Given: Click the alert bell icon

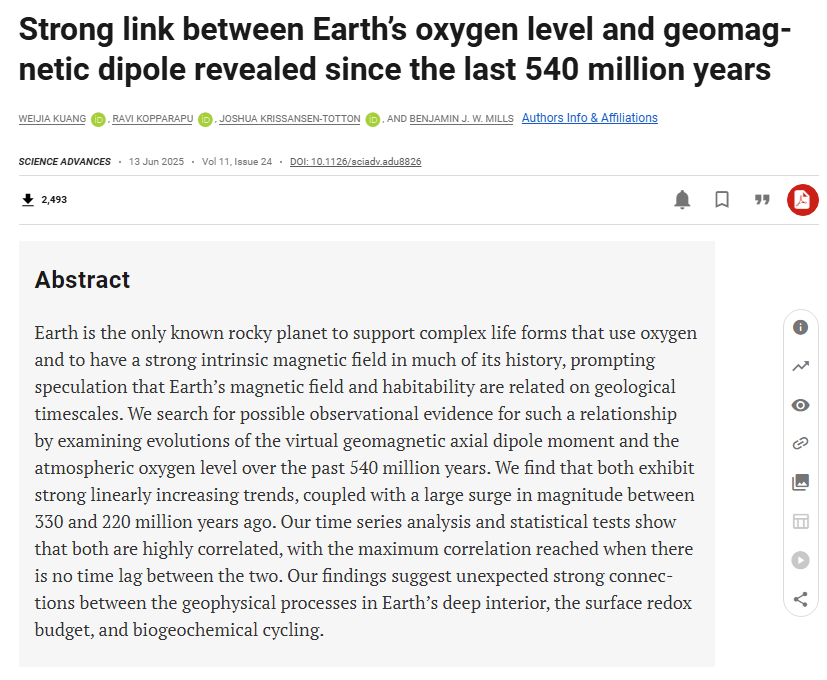Looking at the screenshot, I should pos(682,199).
